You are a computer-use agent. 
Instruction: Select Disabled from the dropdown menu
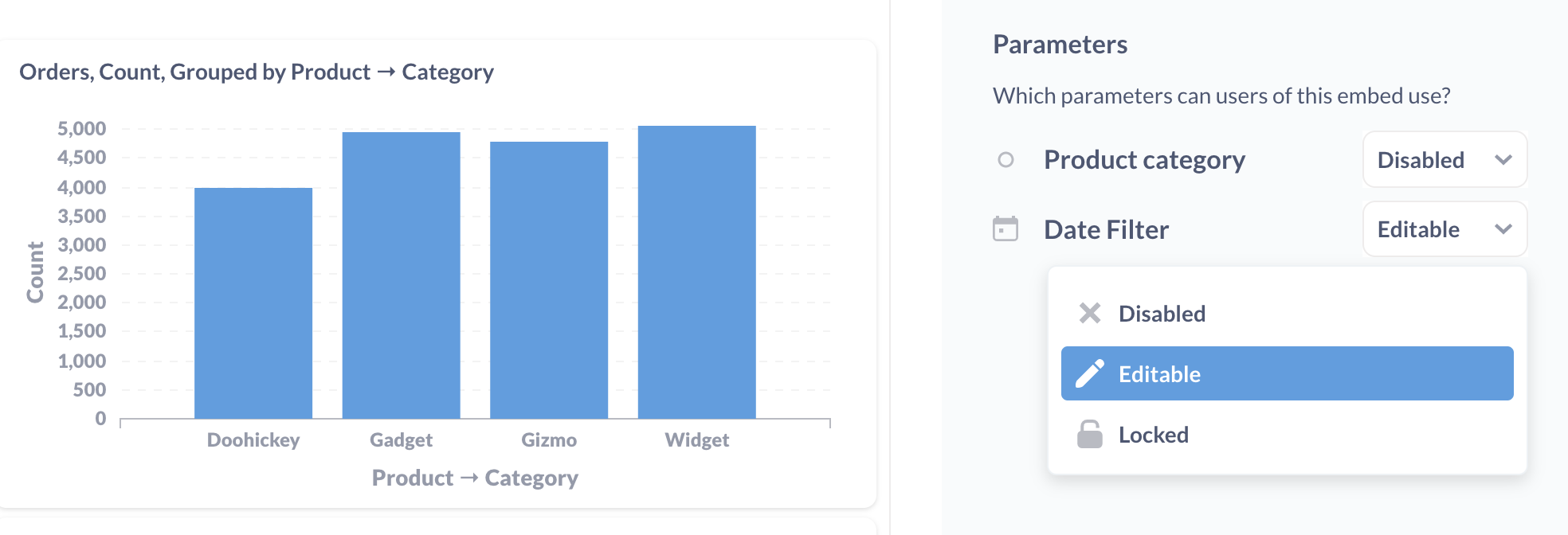coord(1288,313)
